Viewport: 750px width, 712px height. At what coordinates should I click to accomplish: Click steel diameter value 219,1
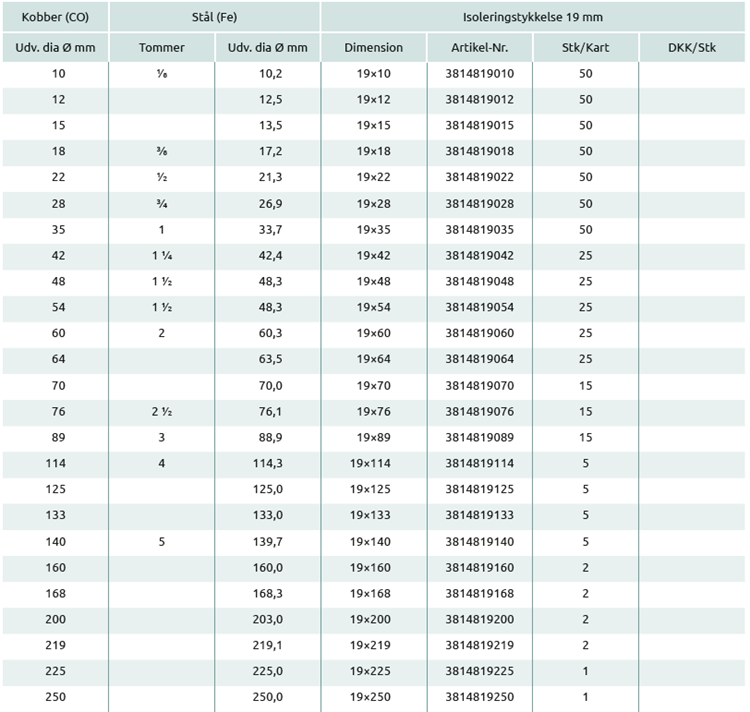click(268, 645)
